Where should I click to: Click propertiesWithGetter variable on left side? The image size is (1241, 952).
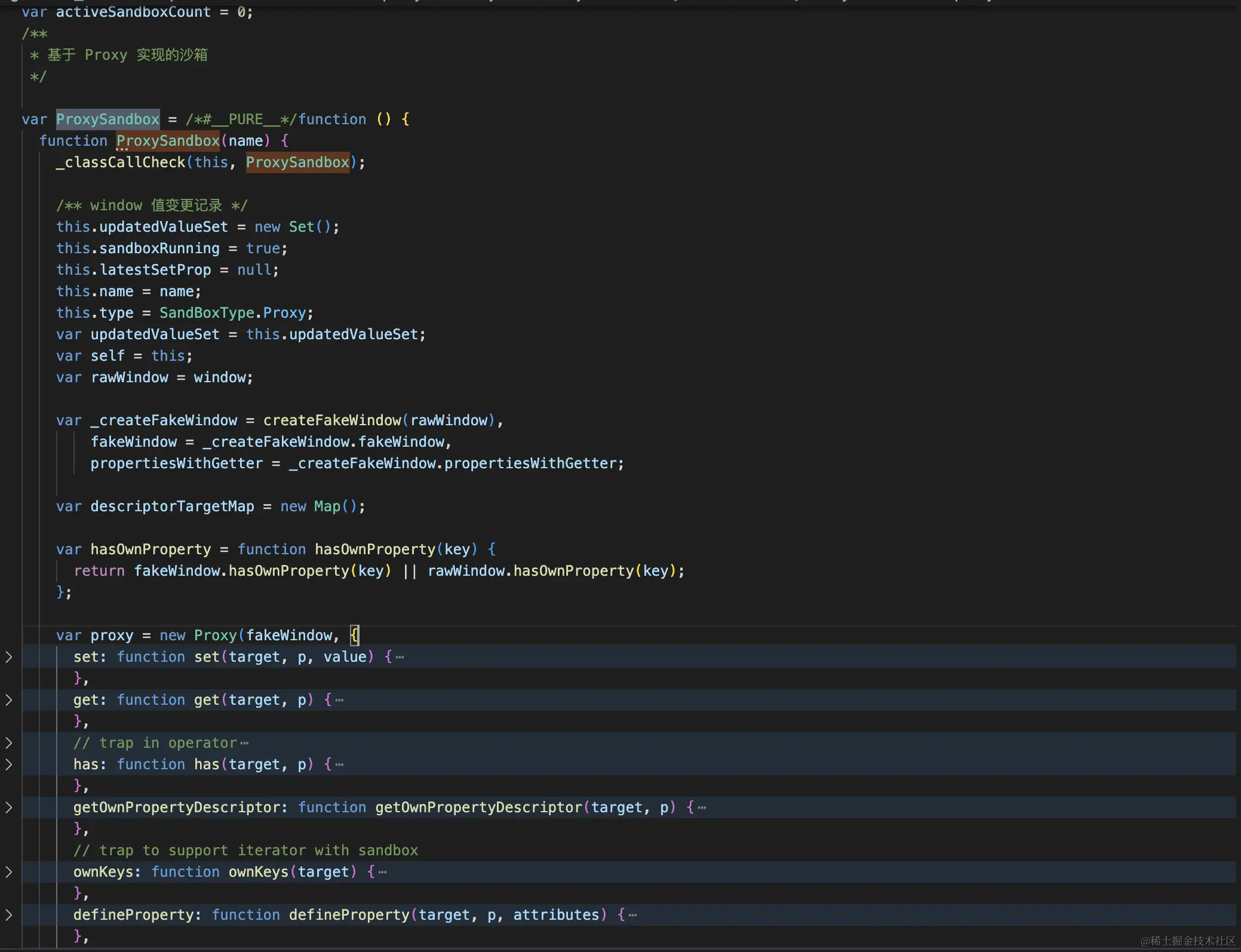[x=177, y=463]
